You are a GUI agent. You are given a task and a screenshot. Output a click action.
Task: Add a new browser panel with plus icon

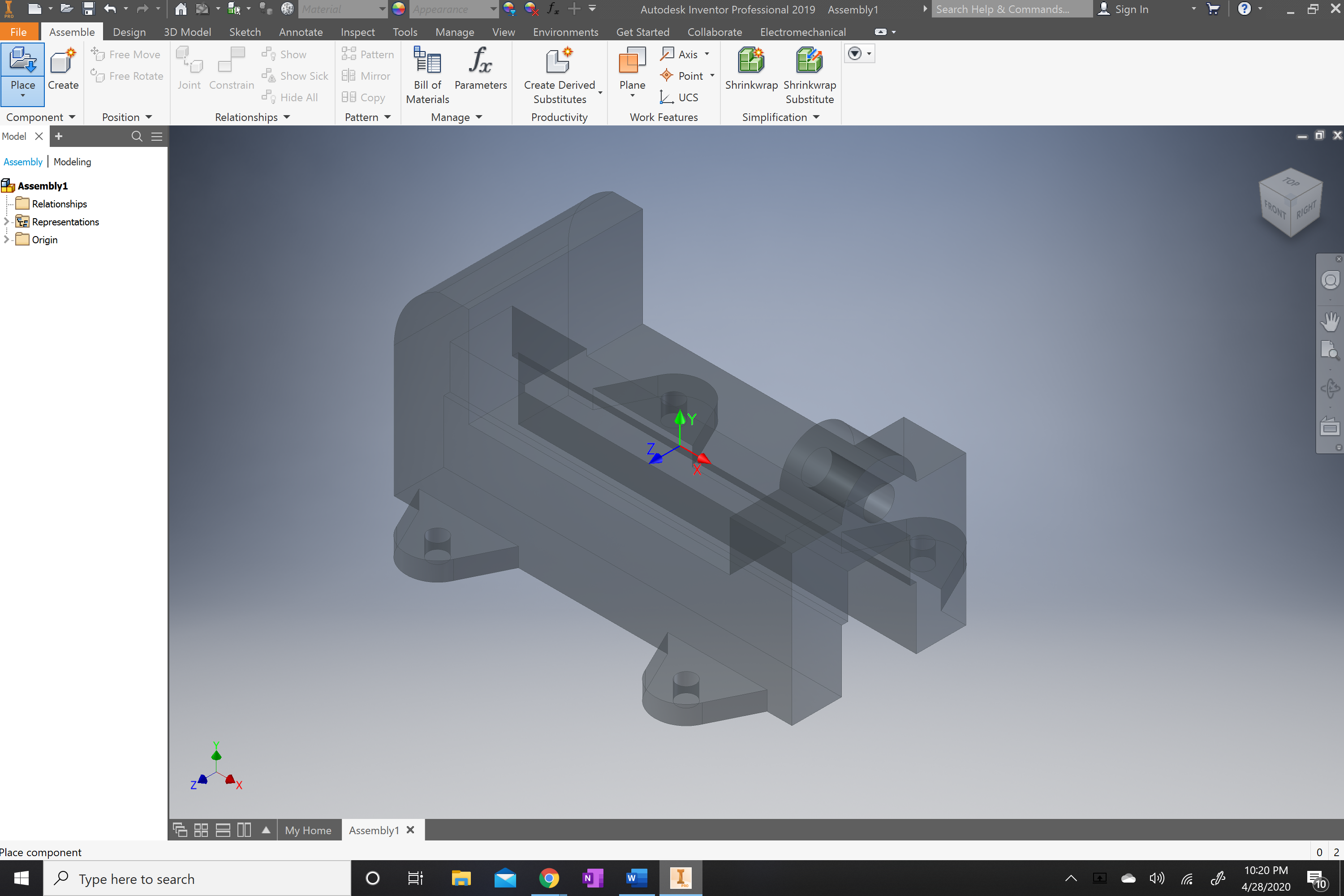click(x=58, y=136)
